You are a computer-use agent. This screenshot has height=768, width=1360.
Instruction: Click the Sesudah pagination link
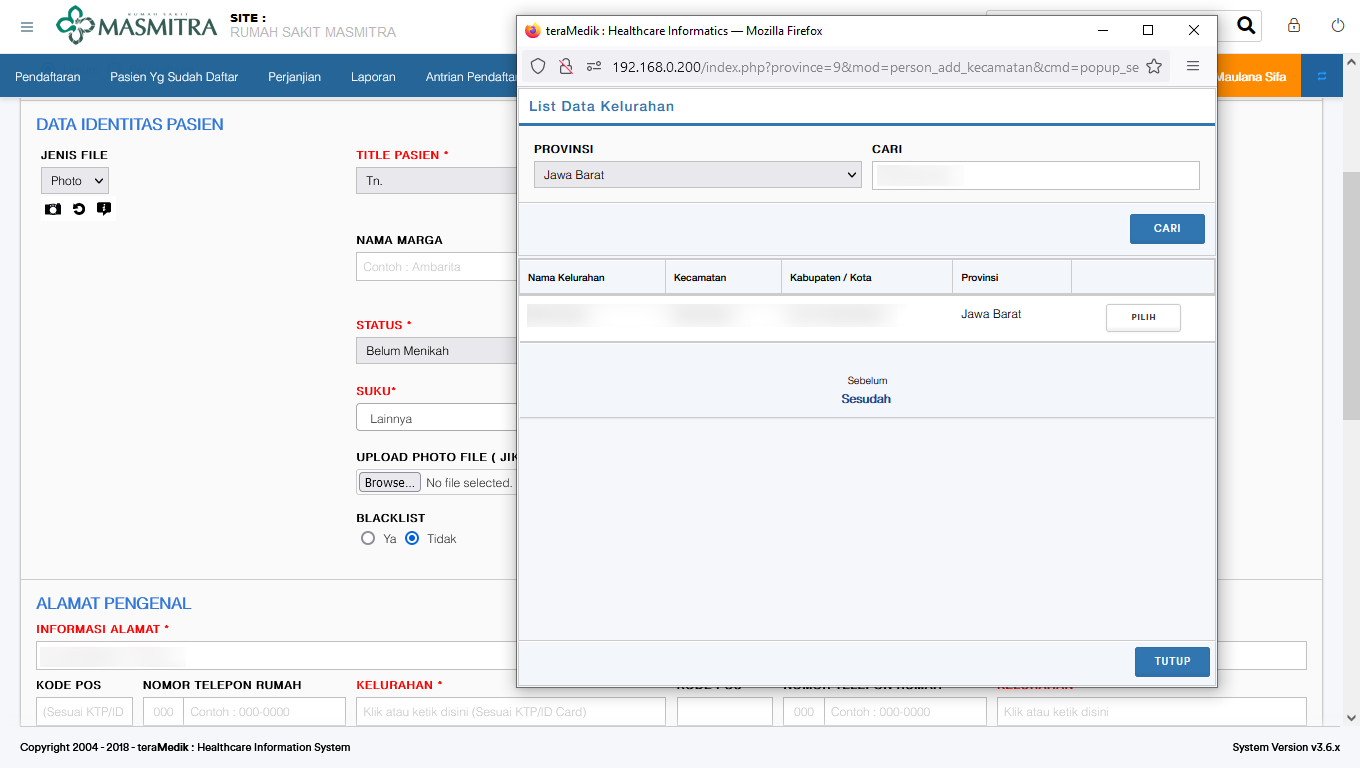[866, 399]
